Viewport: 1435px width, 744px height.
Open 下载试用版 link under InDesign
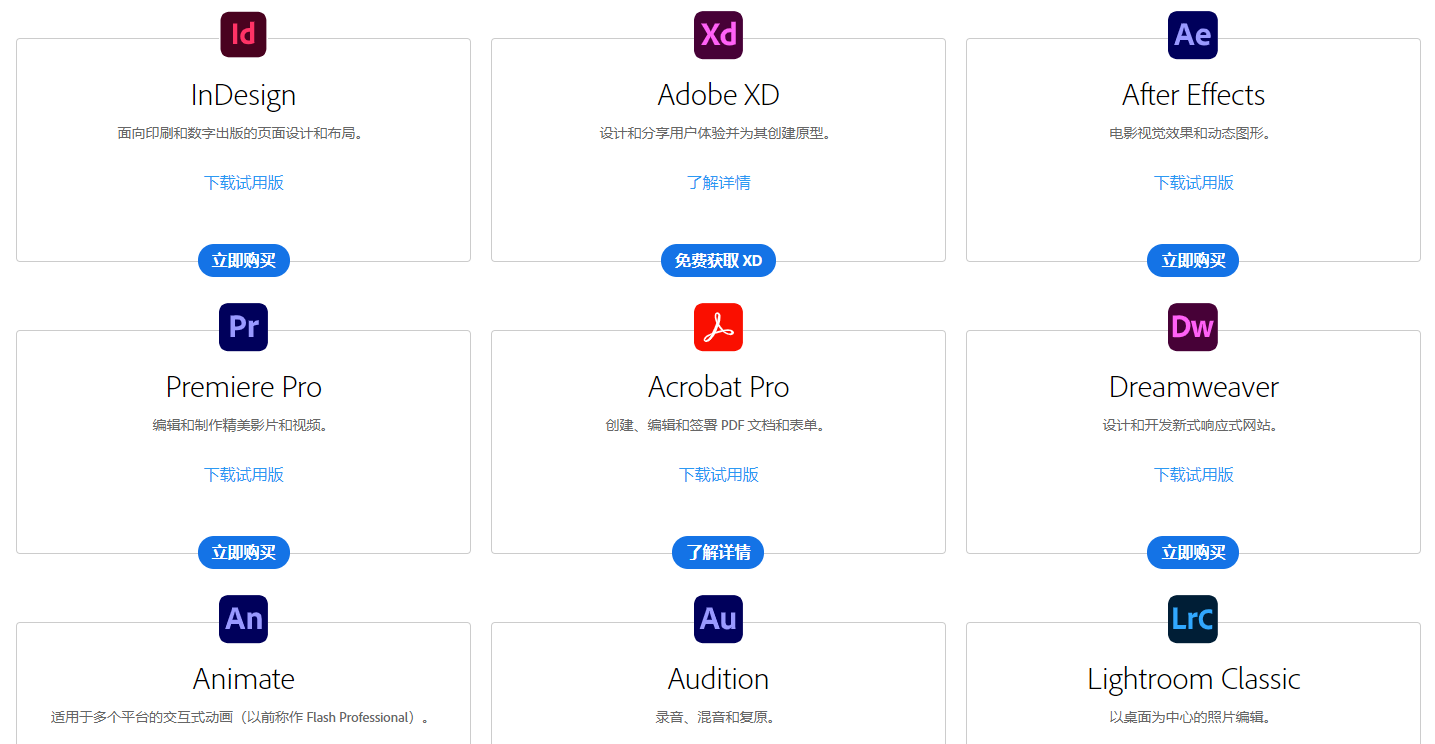coord(244,183)
